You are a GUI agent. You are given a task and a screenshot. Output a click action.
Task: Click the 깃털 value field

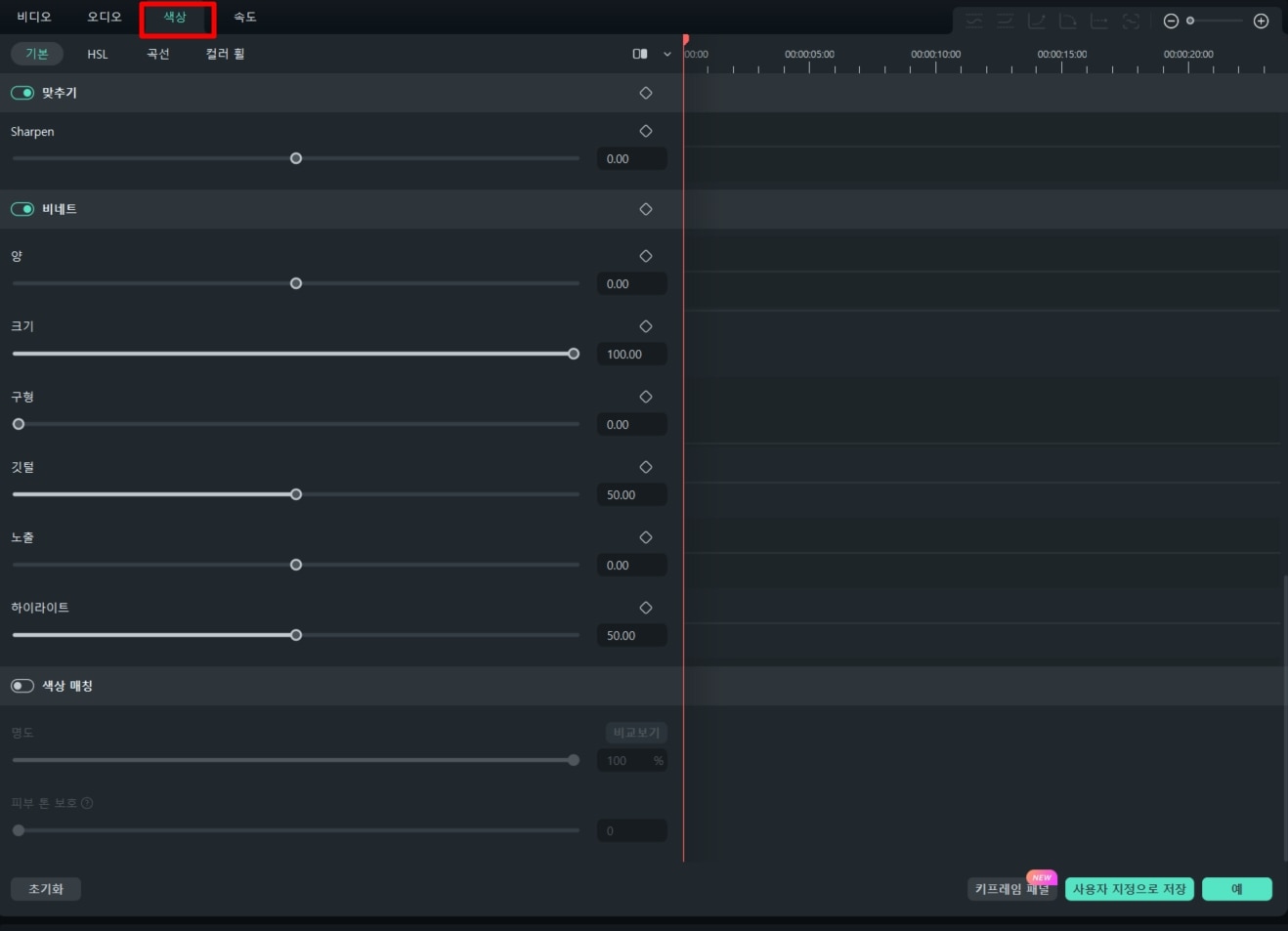[x=632, y=494]
